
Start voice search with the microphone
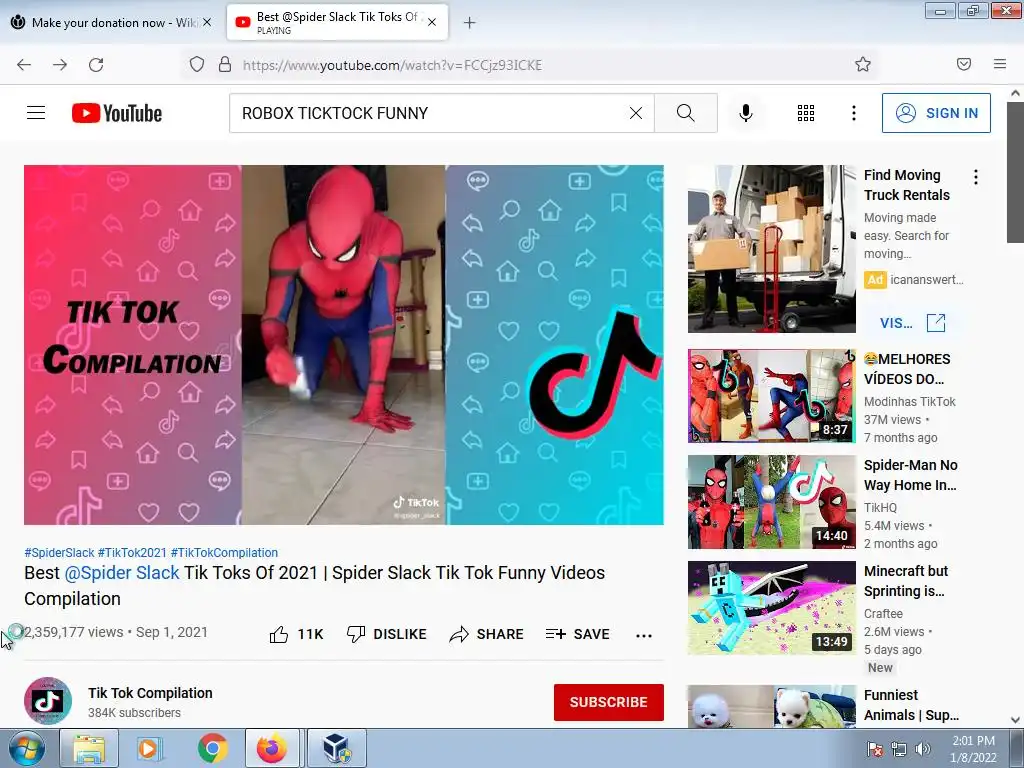(746, 113)
